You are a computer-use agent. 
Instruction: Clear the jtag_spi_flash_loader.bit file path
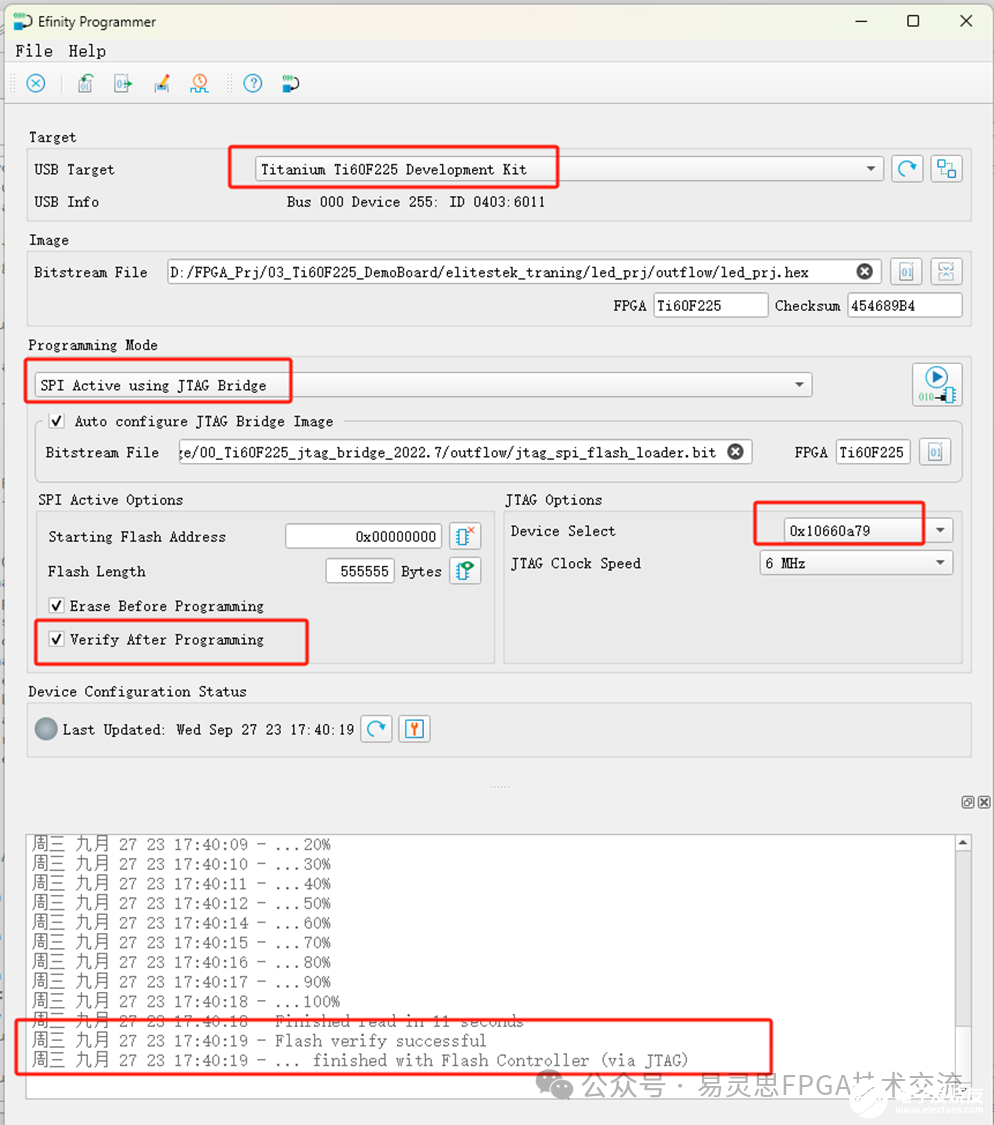736,452
